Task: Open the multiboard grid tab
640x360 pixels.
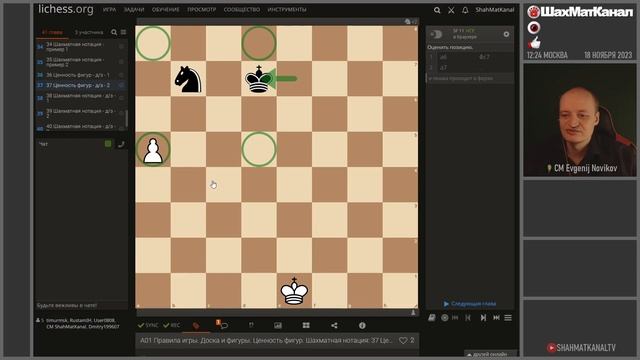Action: click(306, 325)
